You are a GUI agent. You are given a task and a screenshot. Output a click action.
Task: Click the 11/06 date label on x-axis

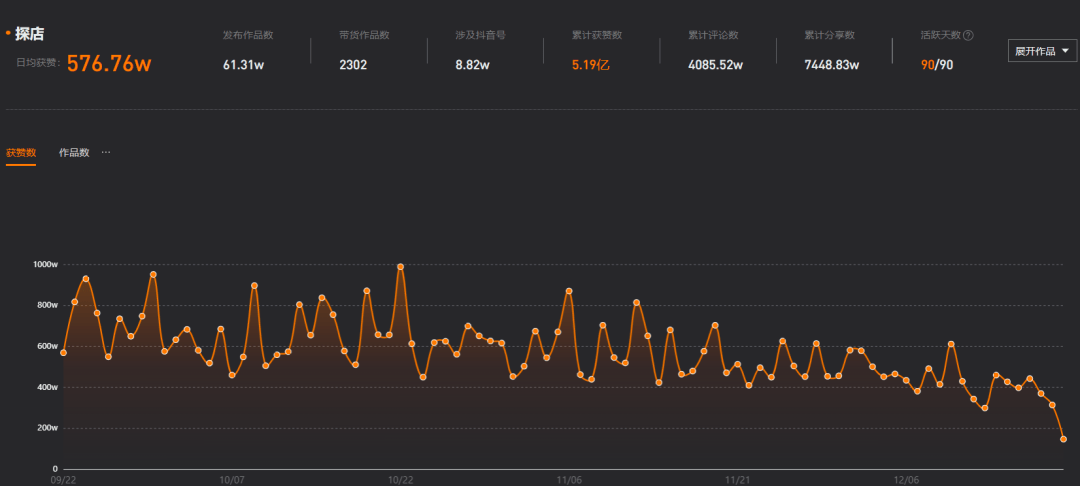(x=569, y=480)
